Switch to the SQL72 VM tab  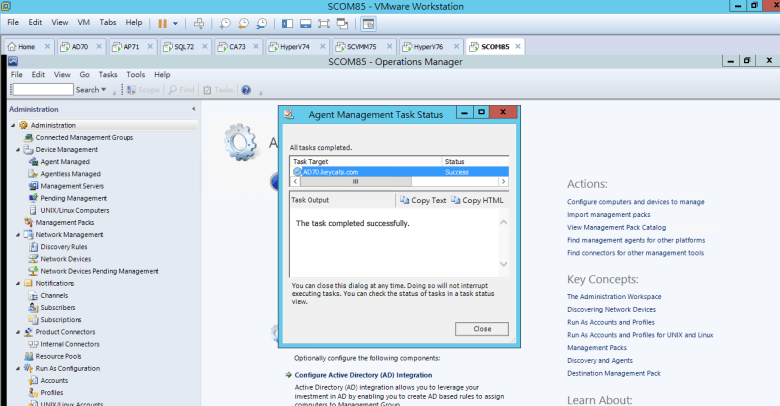[x=182, y=46]
